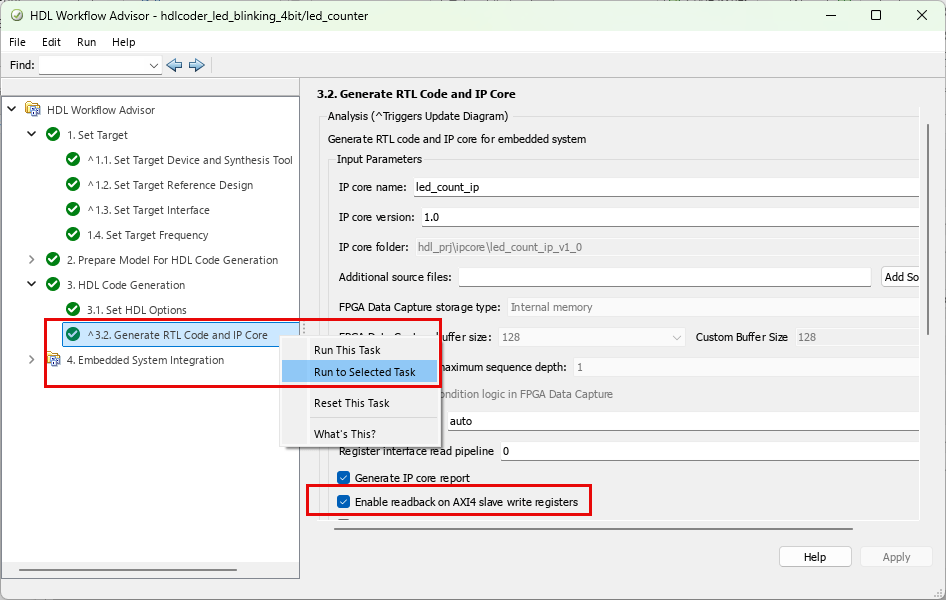Collapse the 1. Set Target tree node
Screen dimensions: 946x600
coord(32,135)
